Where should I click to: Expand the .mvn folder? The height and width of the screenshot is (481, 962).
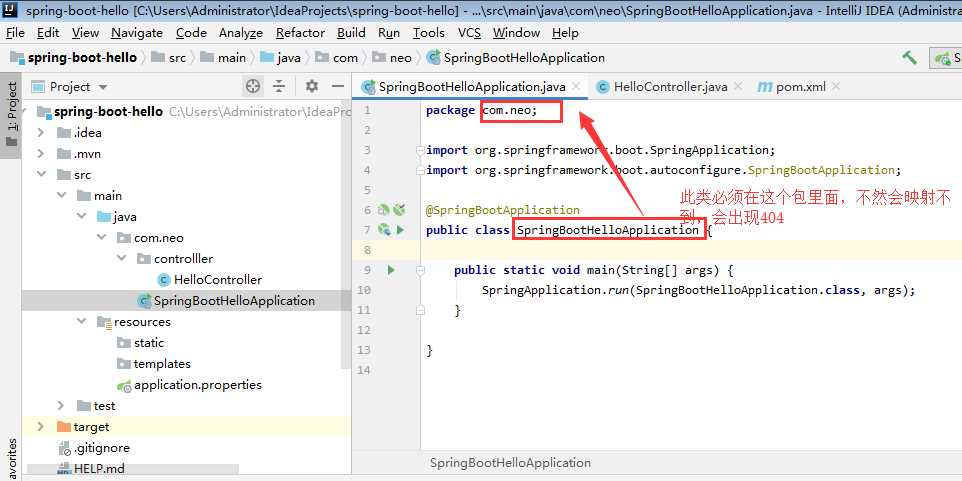(x=41, y=153)
